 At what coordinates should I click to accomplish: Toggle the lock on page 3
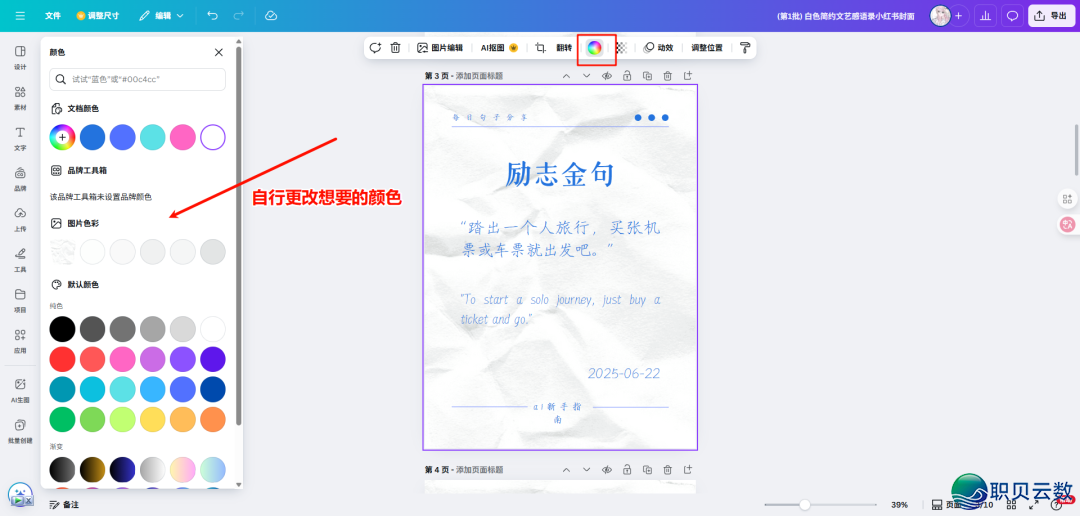[626, 76]
